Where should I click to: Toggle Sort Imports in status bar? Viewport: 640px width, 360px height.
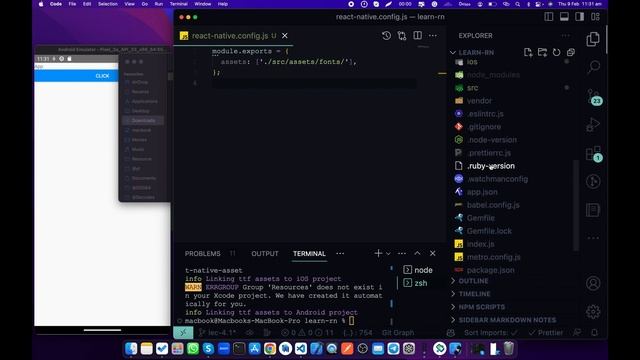pyautogui.click(x=491, y=333)
